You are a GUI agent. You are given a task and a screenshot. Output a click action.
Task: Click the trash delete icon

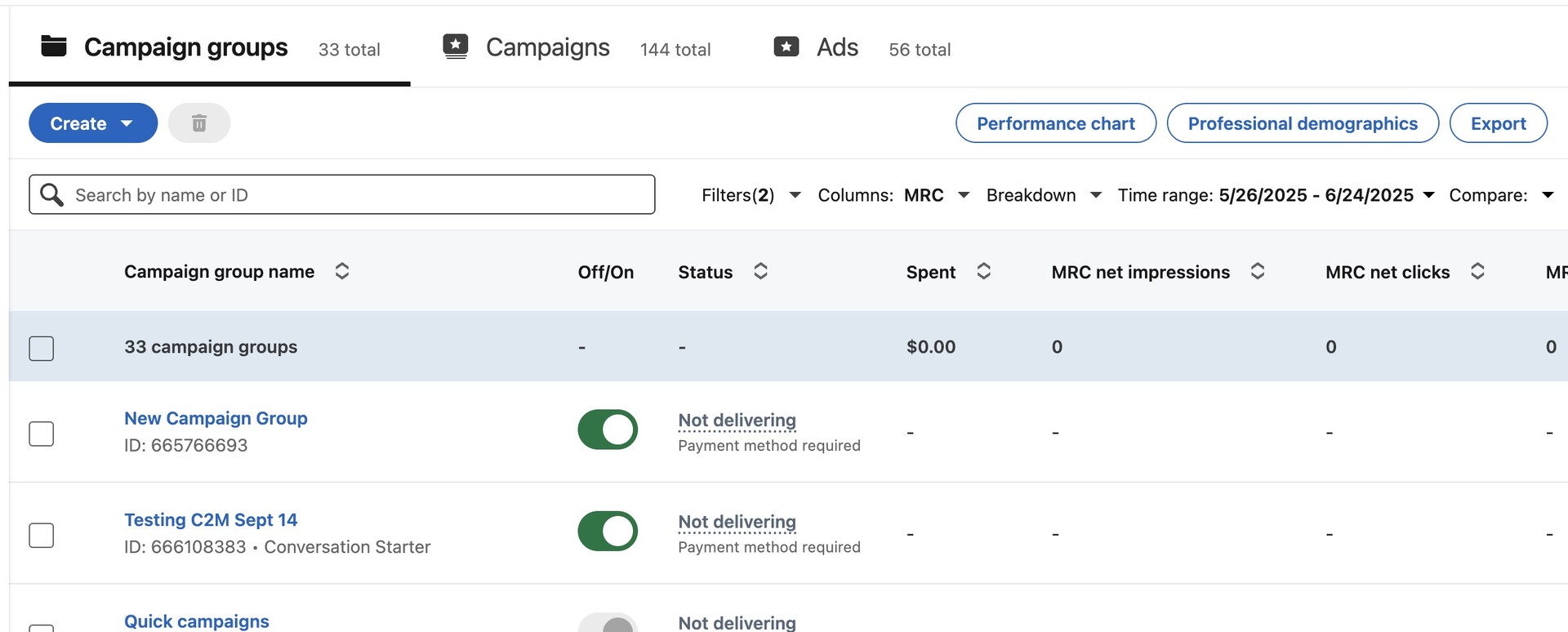pos(199,123)
